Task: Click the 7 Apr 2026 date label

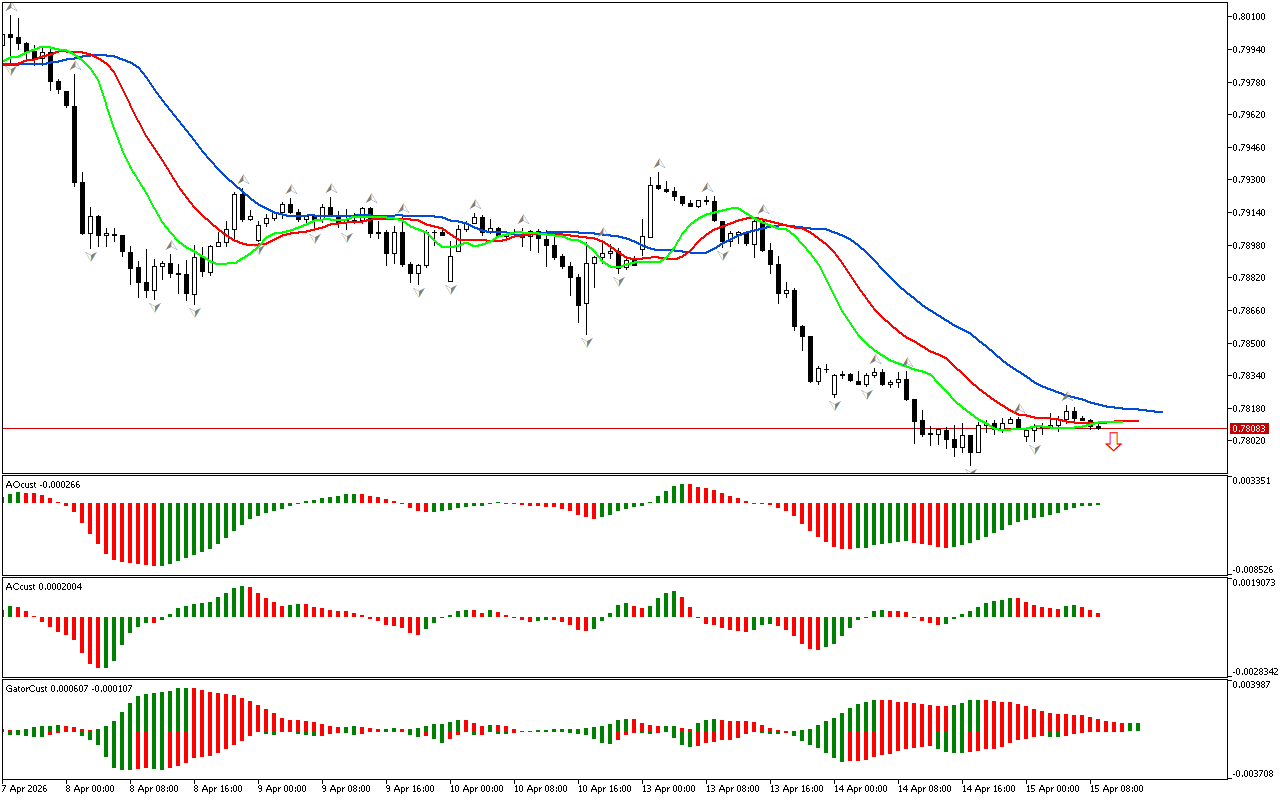Action: 25,788
